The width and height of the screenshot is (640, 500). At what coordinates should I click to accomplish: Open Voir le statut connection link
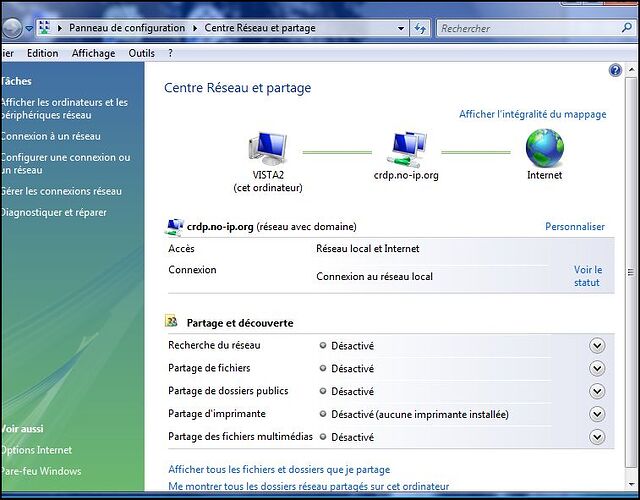point(587,276)
